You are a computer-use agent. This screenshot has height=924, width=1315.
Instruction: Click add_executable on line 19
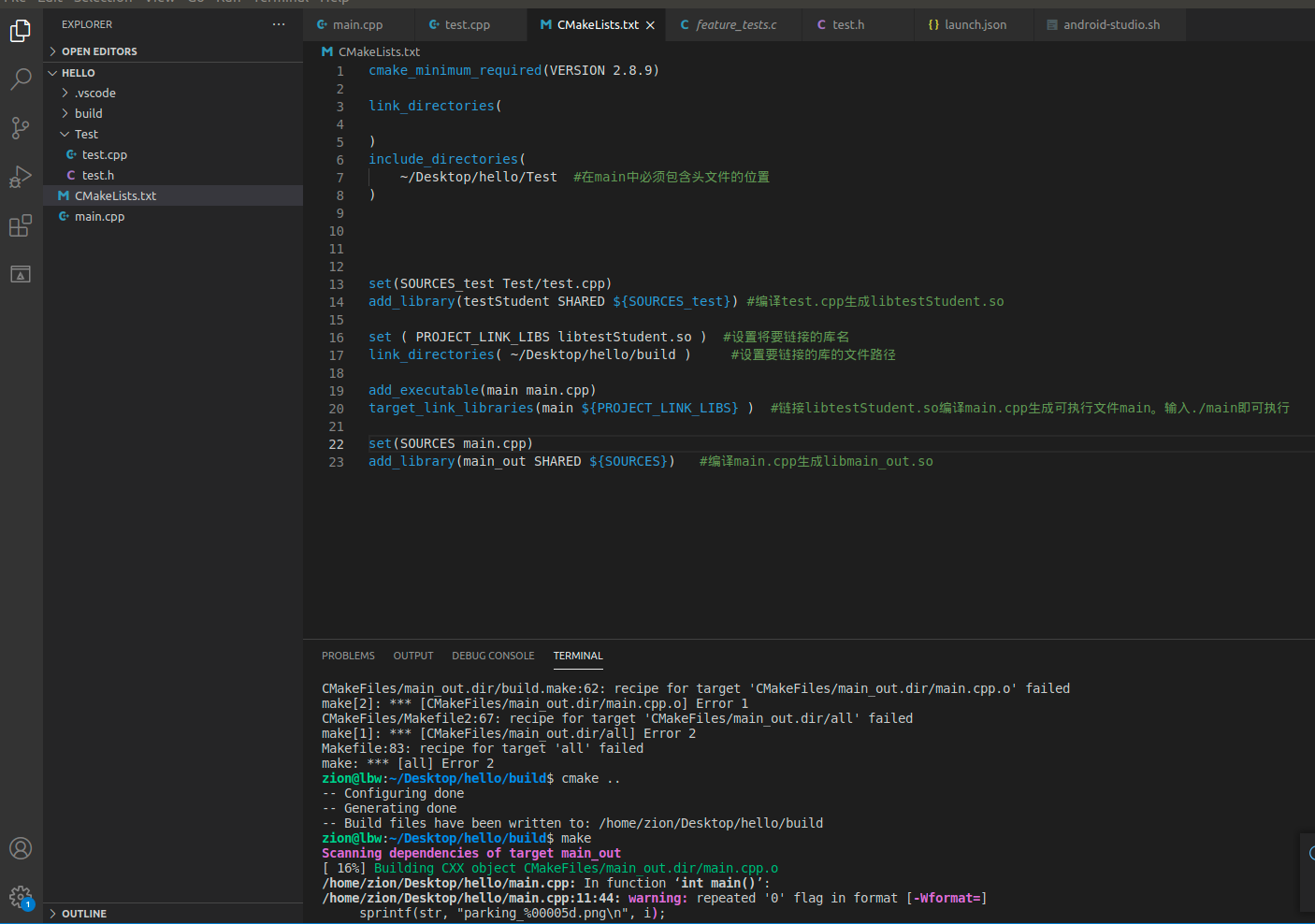coord(424,390)
